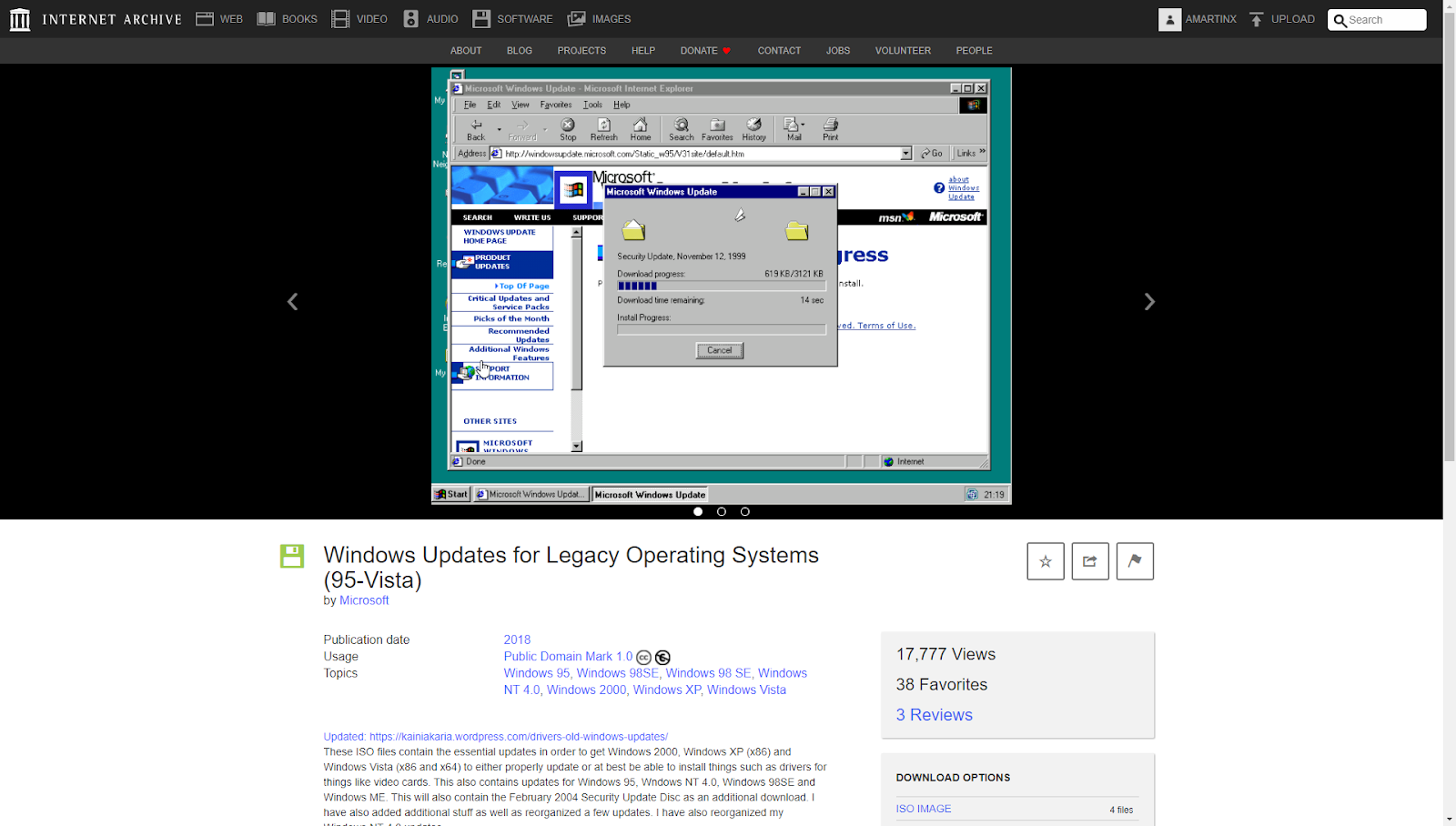Open Public Domain Mark 1.0 link

[x=568, y=657]
